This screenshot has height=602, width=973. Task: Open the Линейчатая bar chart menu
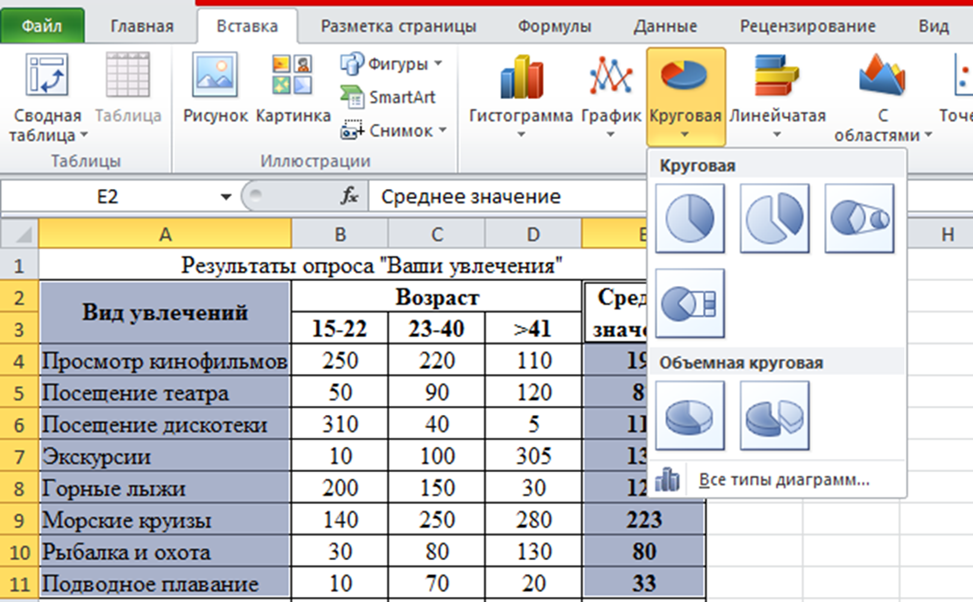click(x=777, y=96)
